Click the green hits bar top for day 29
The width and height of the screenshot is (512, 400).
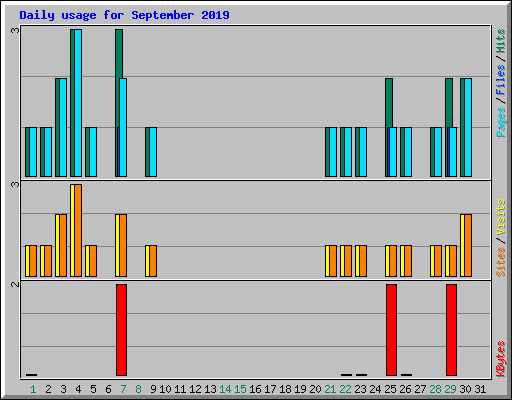[x=449, y=103]
